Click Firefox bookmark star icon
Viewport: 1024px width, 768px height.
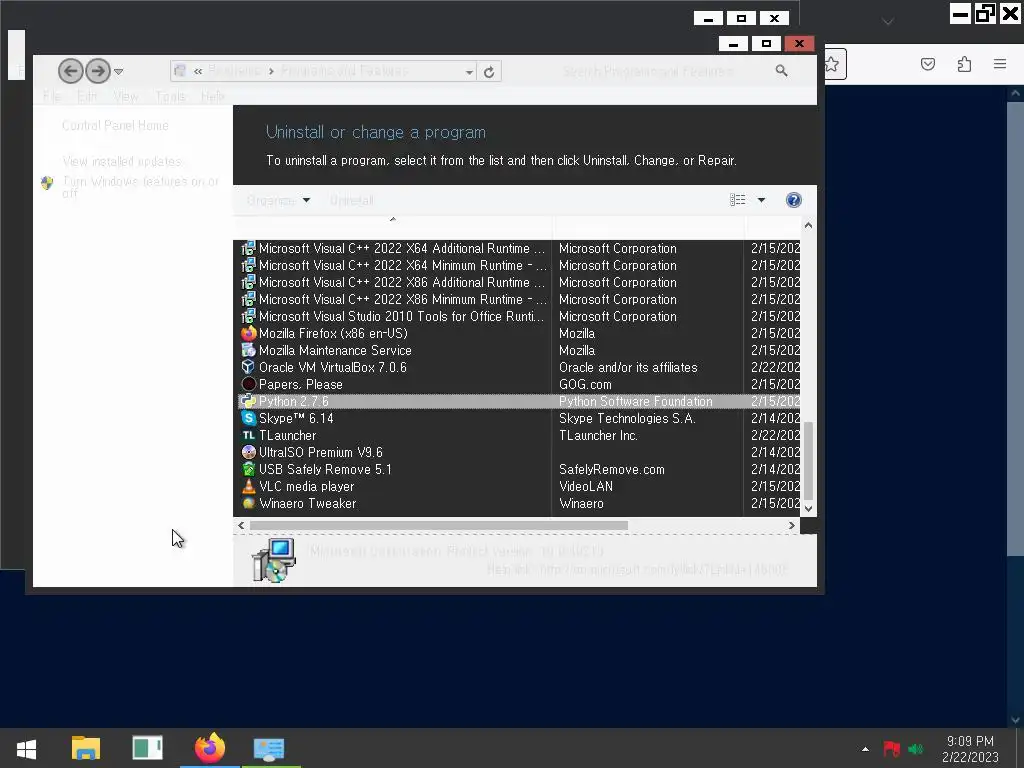click(x=831, y=64)
